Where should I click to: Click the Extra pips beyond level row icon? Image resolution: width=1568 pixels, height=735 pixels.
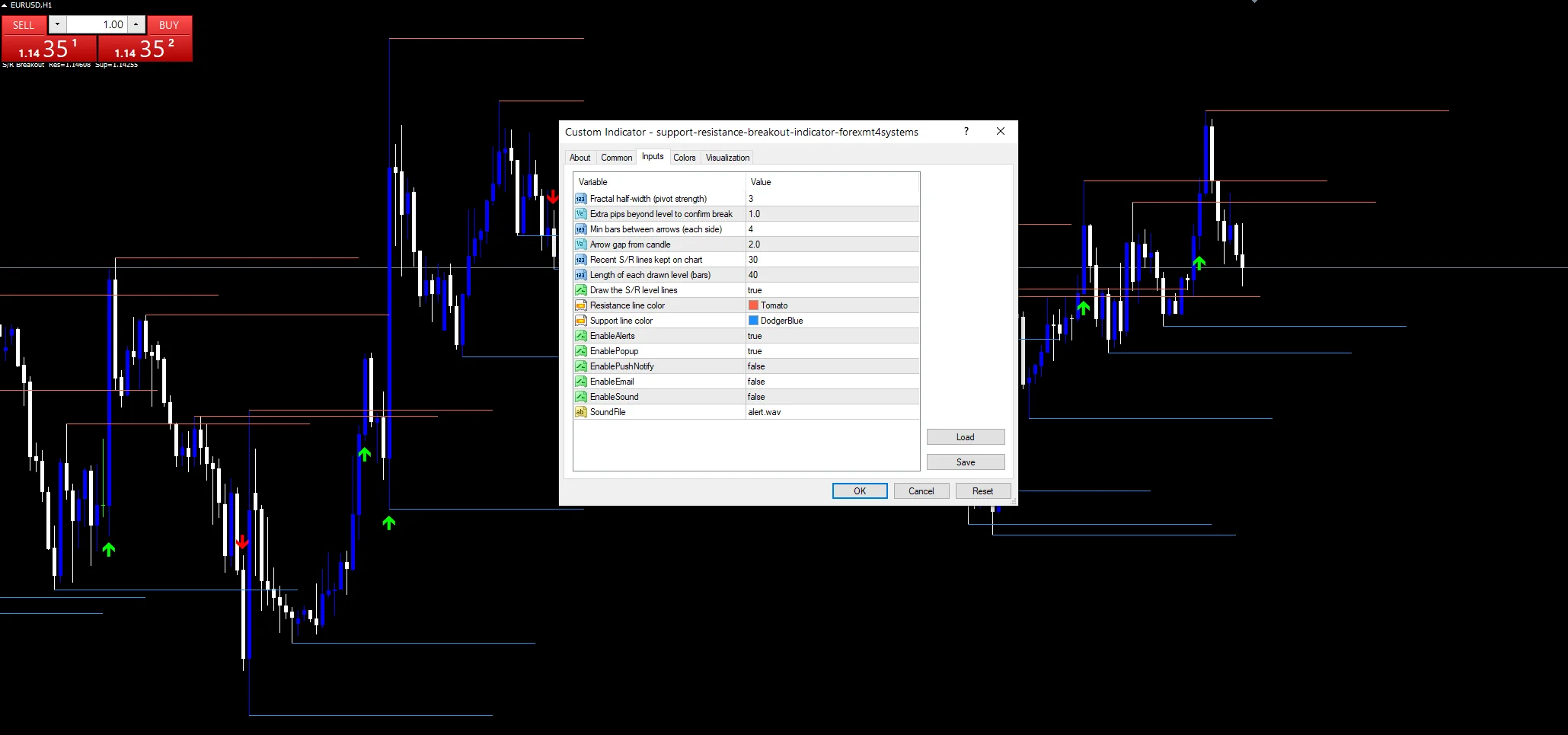pyautogui.click(x=580, y=214)
